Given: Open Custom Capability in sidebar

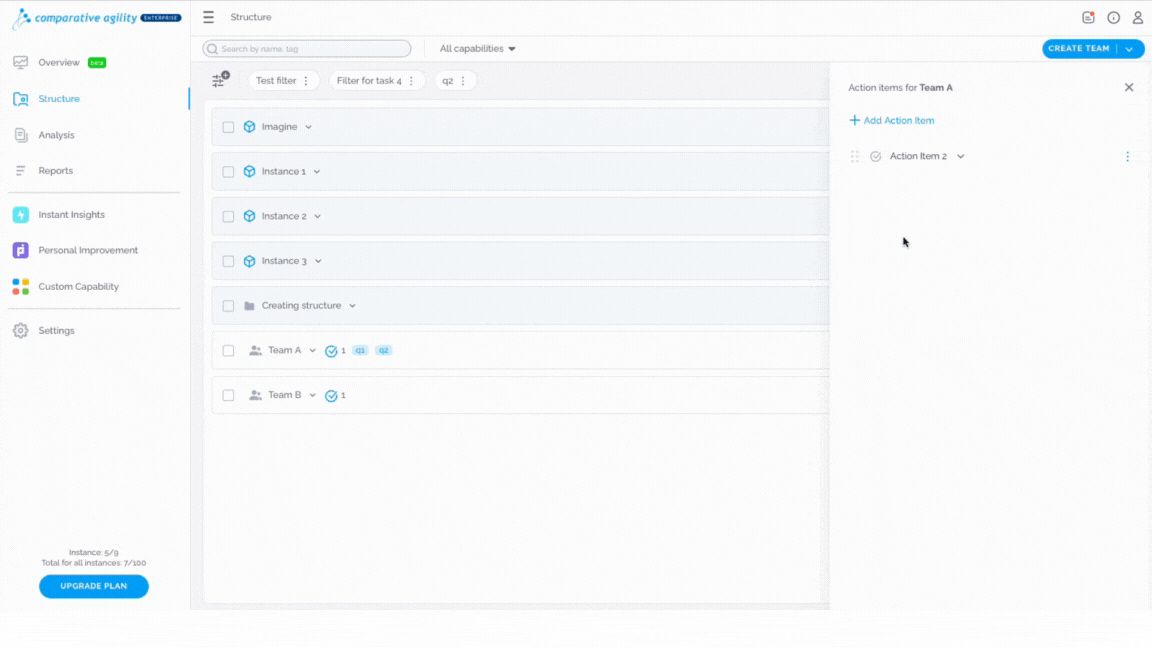Looking at the screenshot, I should [x=79, y=287].
